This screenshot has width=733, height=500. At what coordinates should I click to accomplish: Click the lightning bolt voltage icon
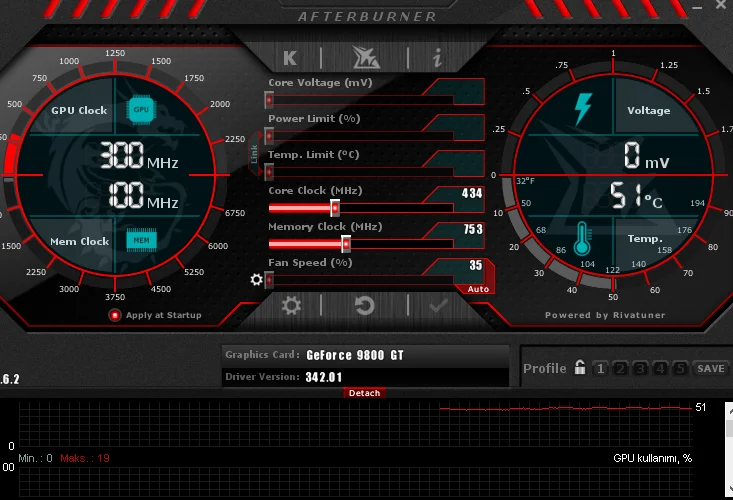click(583, 109)
